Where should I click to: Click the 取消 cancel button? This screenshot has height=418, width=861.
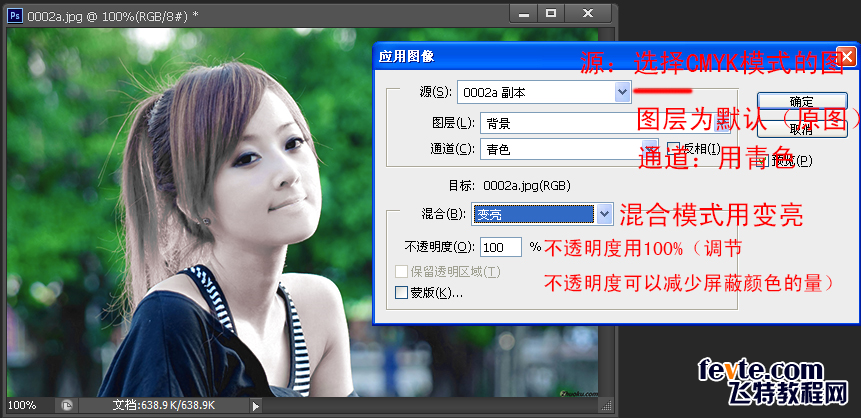tap(802, 129)
